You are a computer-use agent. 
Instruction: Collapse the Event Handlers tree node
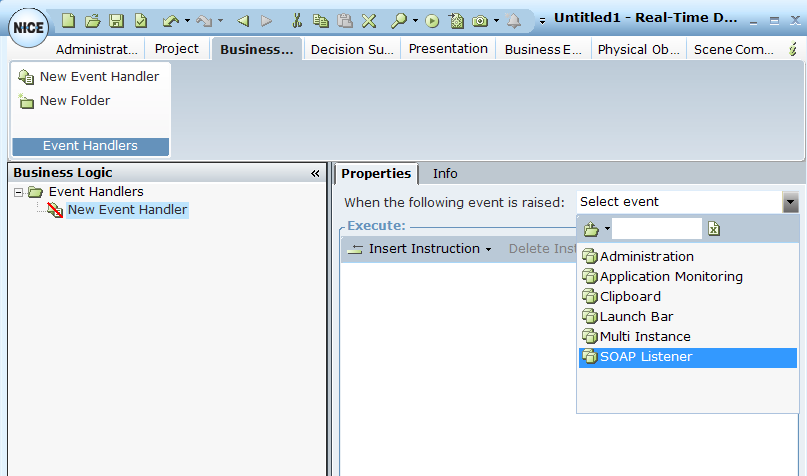(x=18, y=192)
